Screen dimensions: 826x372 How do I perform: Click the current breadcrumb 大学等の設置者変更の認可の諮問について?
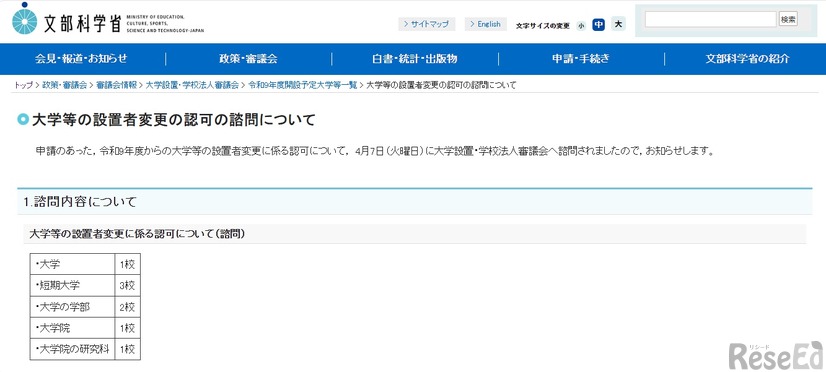[x=441, y=85]
